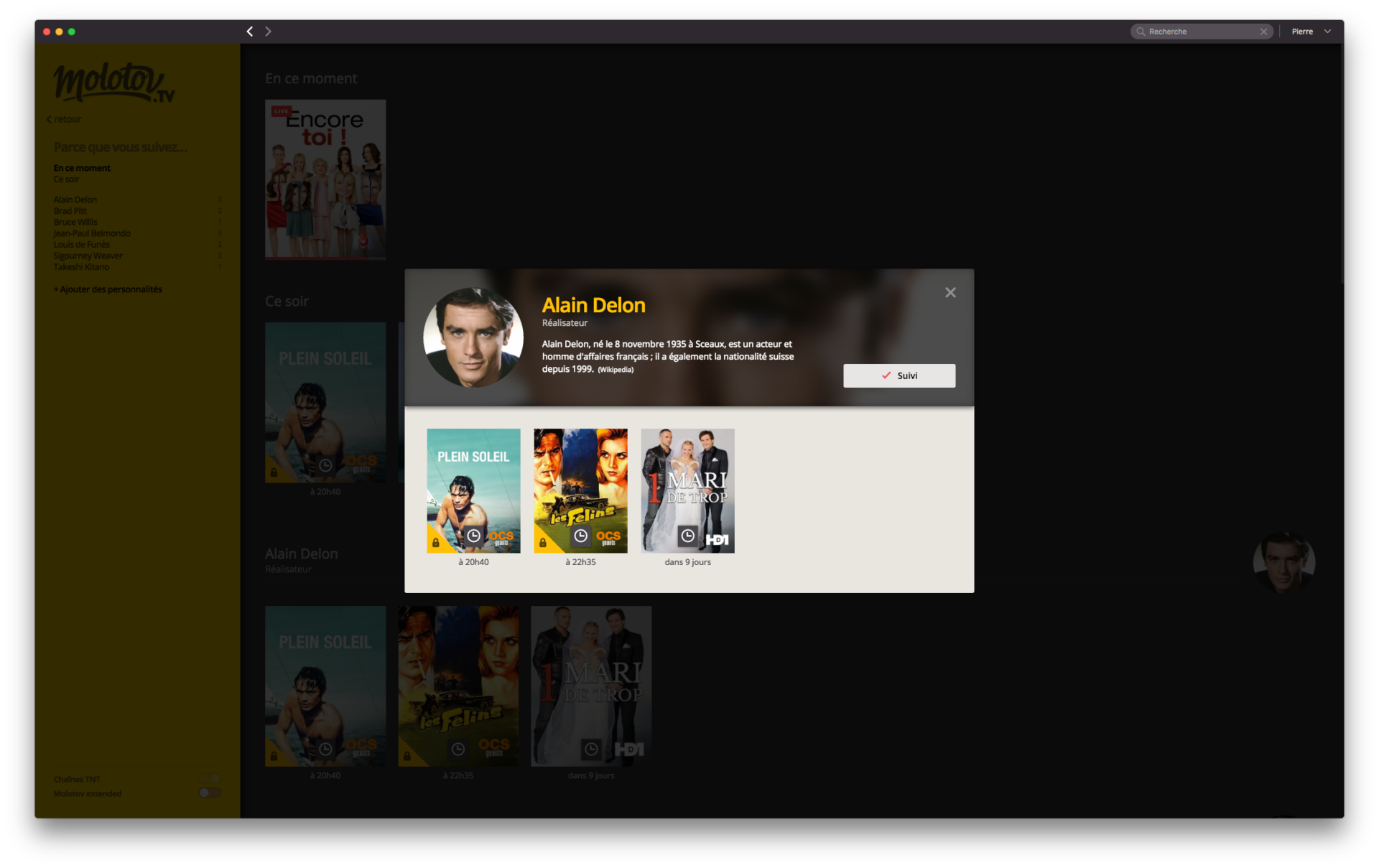Toggle the Chaînes TNT switch
This screenshot has width=1379, height=868.
click(x=210, y=779)
